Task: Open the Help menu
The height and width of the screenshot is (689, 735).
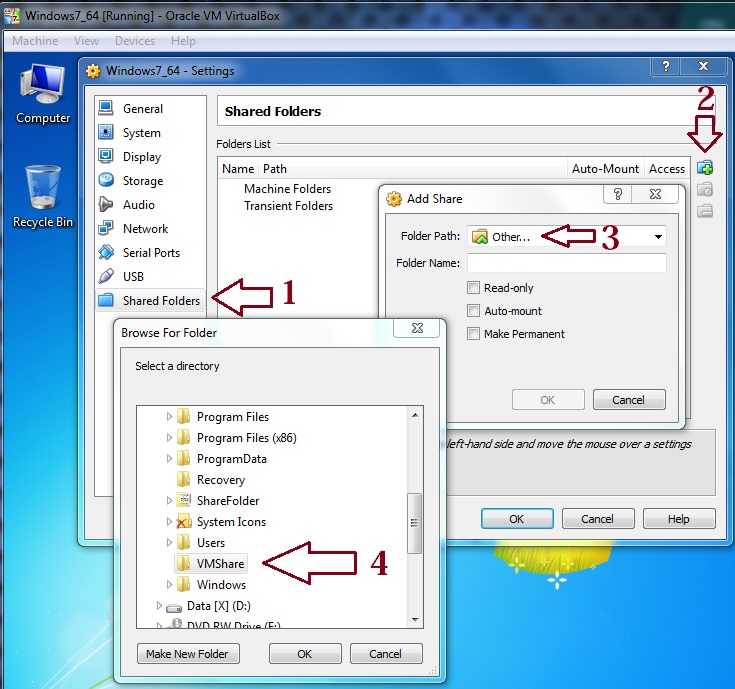Action: 183,41
